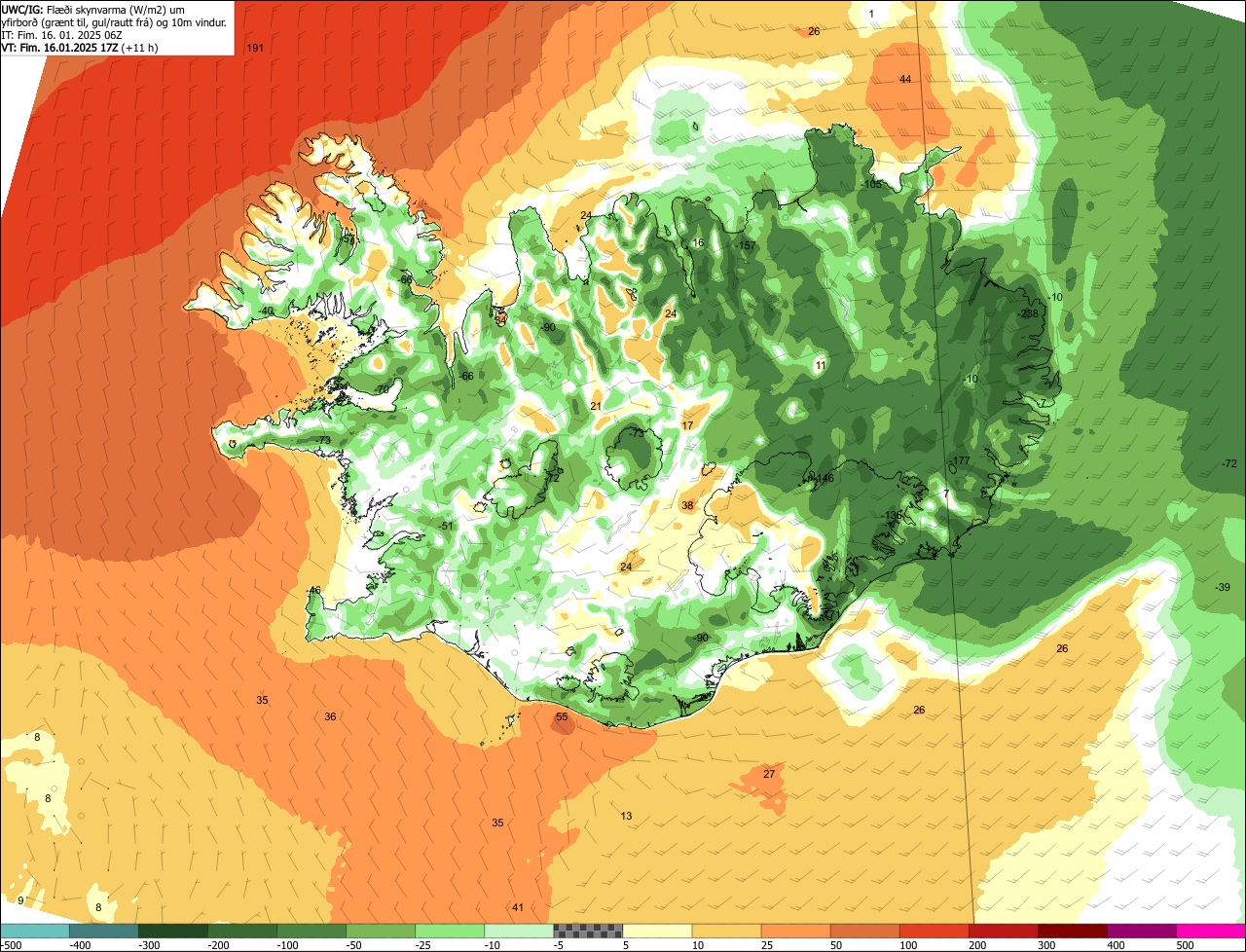Select the 5 to 10 pale yellow swatch
The height and width of the screenshot is (952, 1246).
click(656, 931)
